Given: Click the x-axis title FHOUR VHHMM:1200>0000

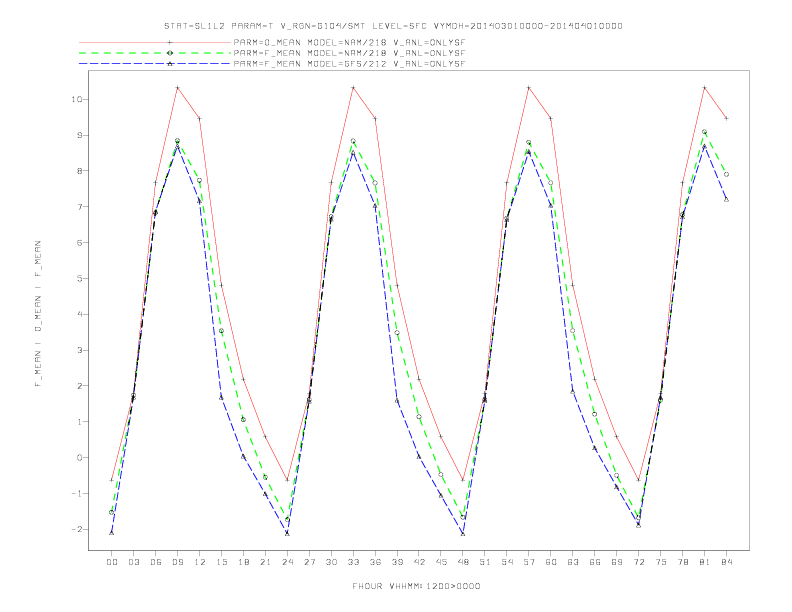Looking at the screenshot, I should (416, 586).
